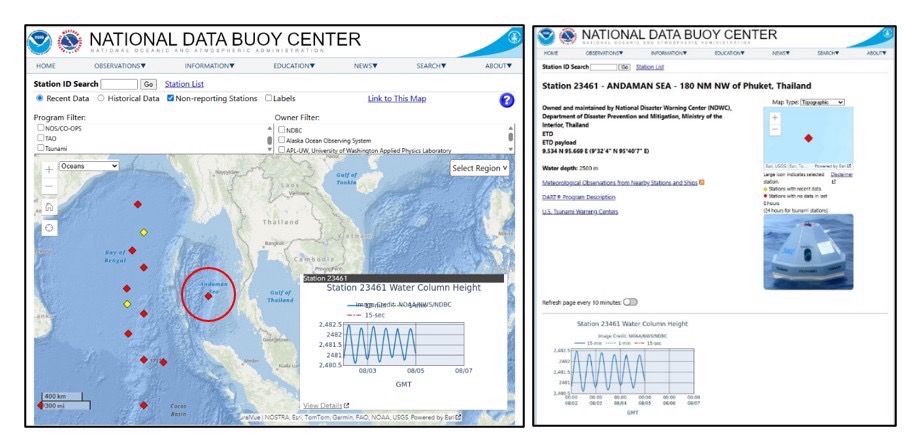Open NEWS menu on the station page

tap(781, 53)
